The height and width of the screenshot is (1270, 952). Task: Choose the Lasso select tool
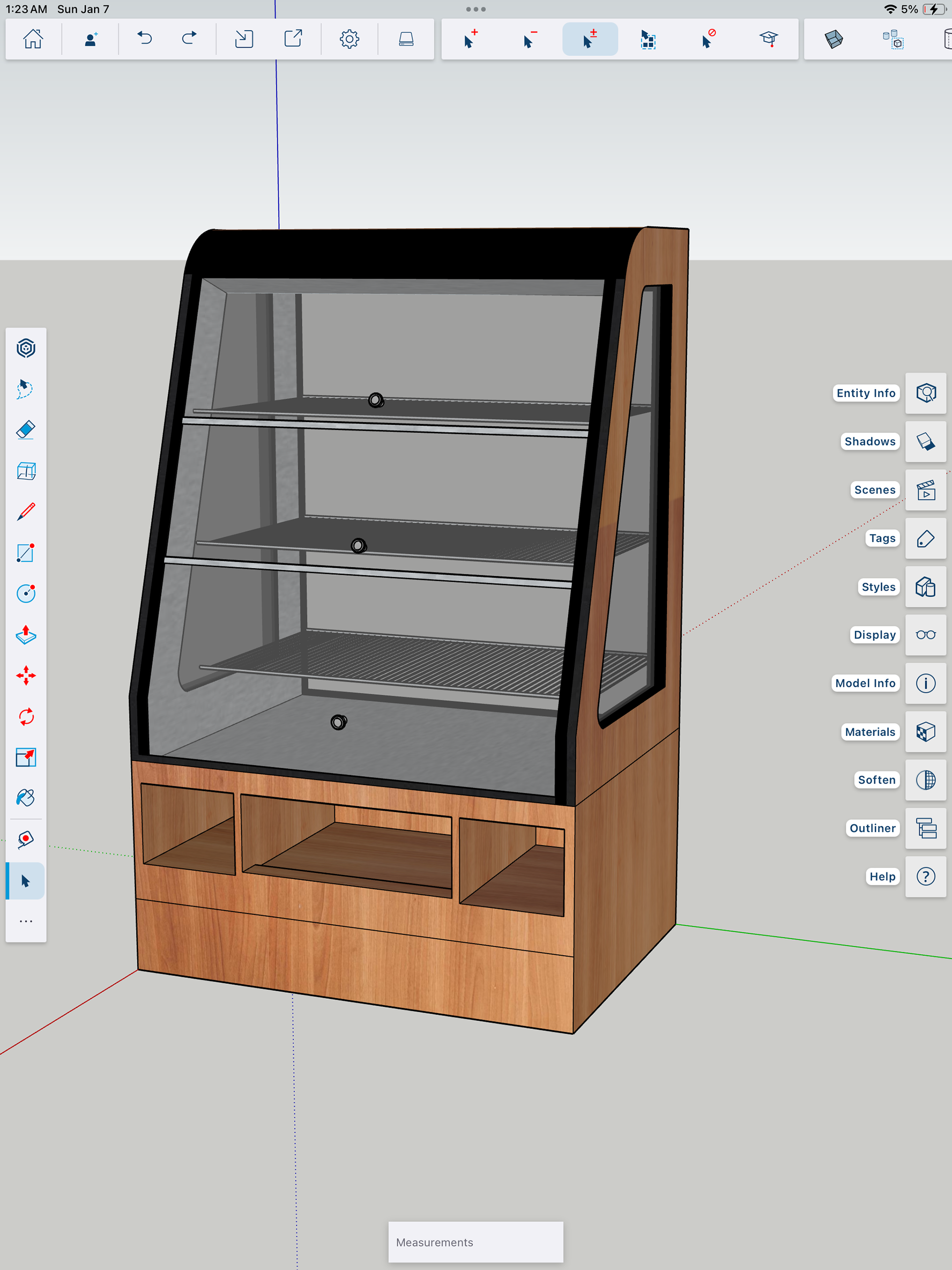[26, 389]
